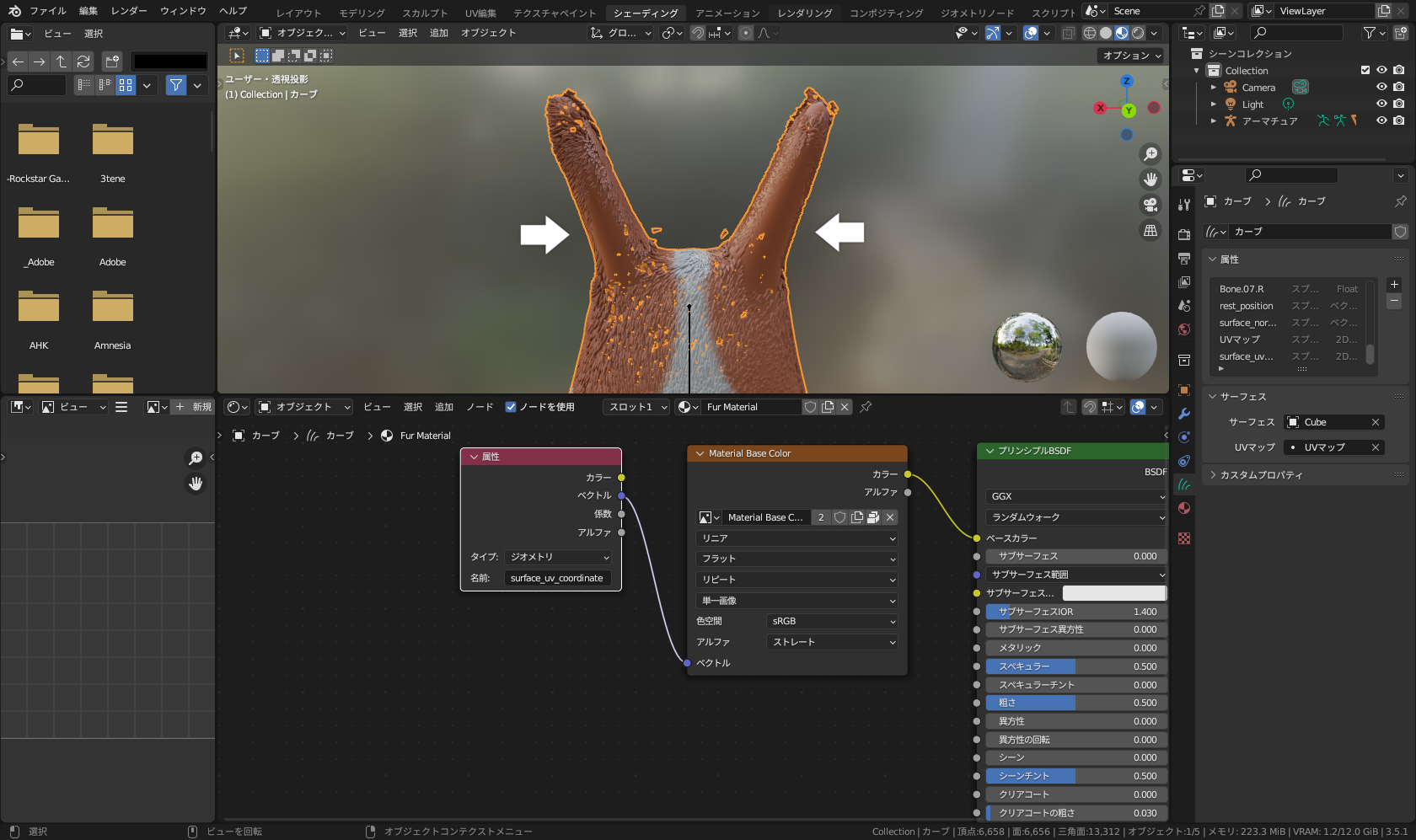
Task: Open 'ノード' menu in node editor
Action: click(480, 407)
